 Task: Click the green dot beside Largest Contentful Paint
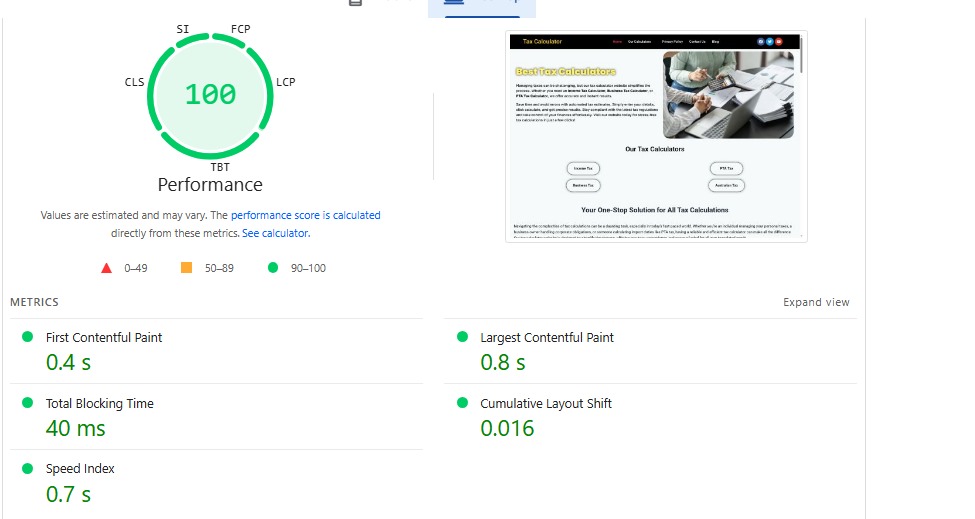click(x=462, y=337)
